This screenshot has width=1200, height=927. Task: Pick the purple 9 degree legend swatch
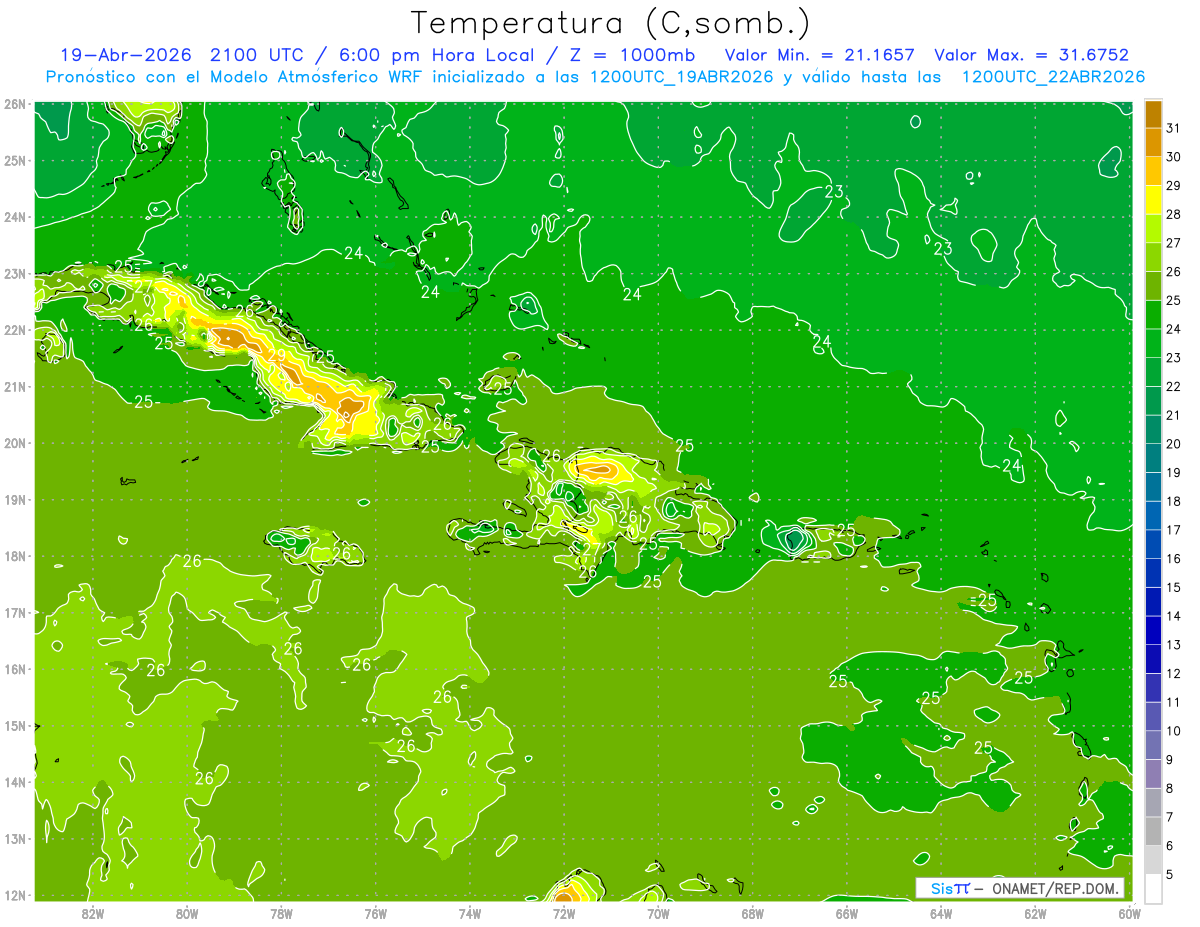point(1153,773)
